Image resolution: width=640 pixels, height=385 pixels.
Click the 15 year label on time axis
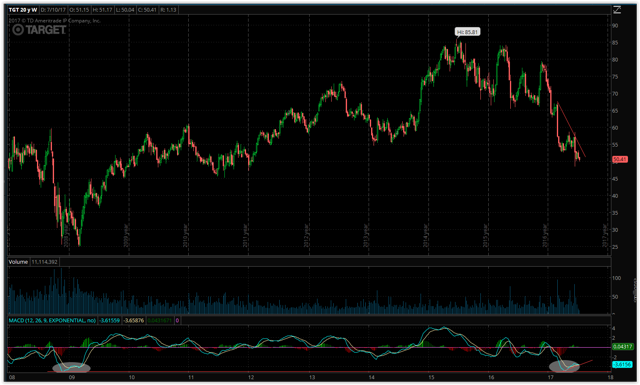coord(431,378)
